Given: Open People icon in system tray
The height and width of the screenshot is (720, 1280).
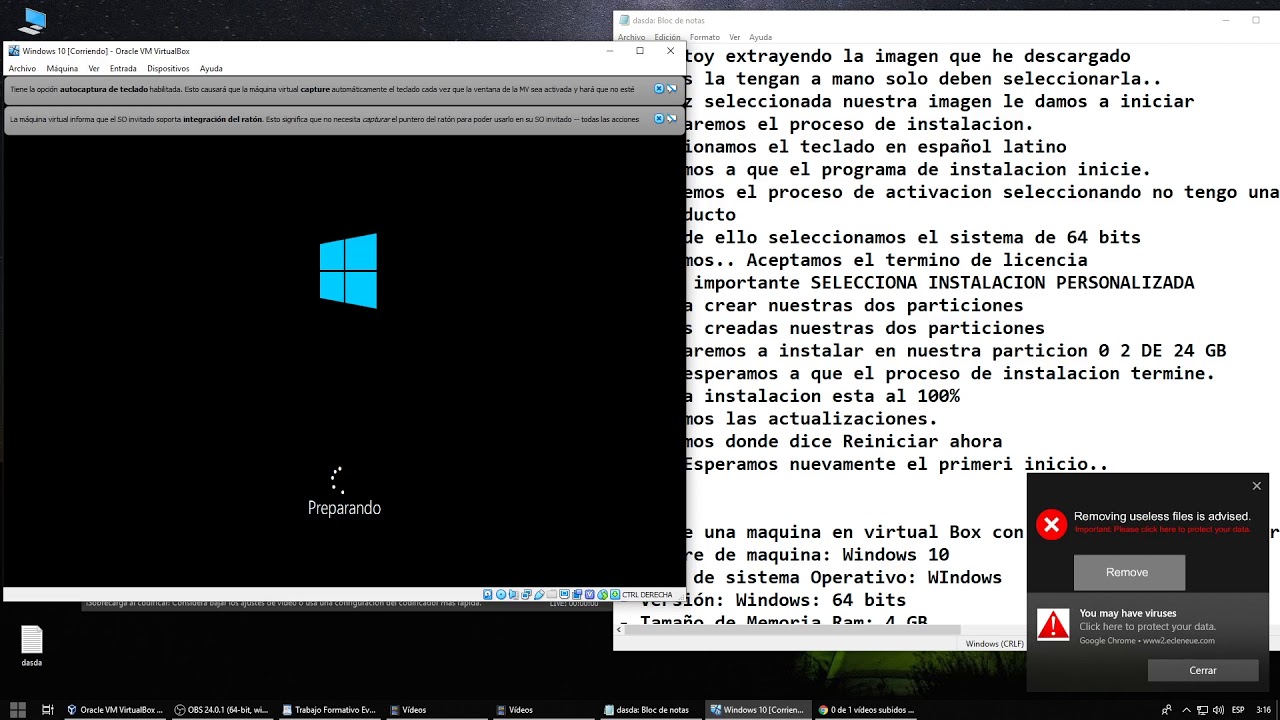Looking at the screenshot, I should pyautogui.click(x=1167, y=710).
